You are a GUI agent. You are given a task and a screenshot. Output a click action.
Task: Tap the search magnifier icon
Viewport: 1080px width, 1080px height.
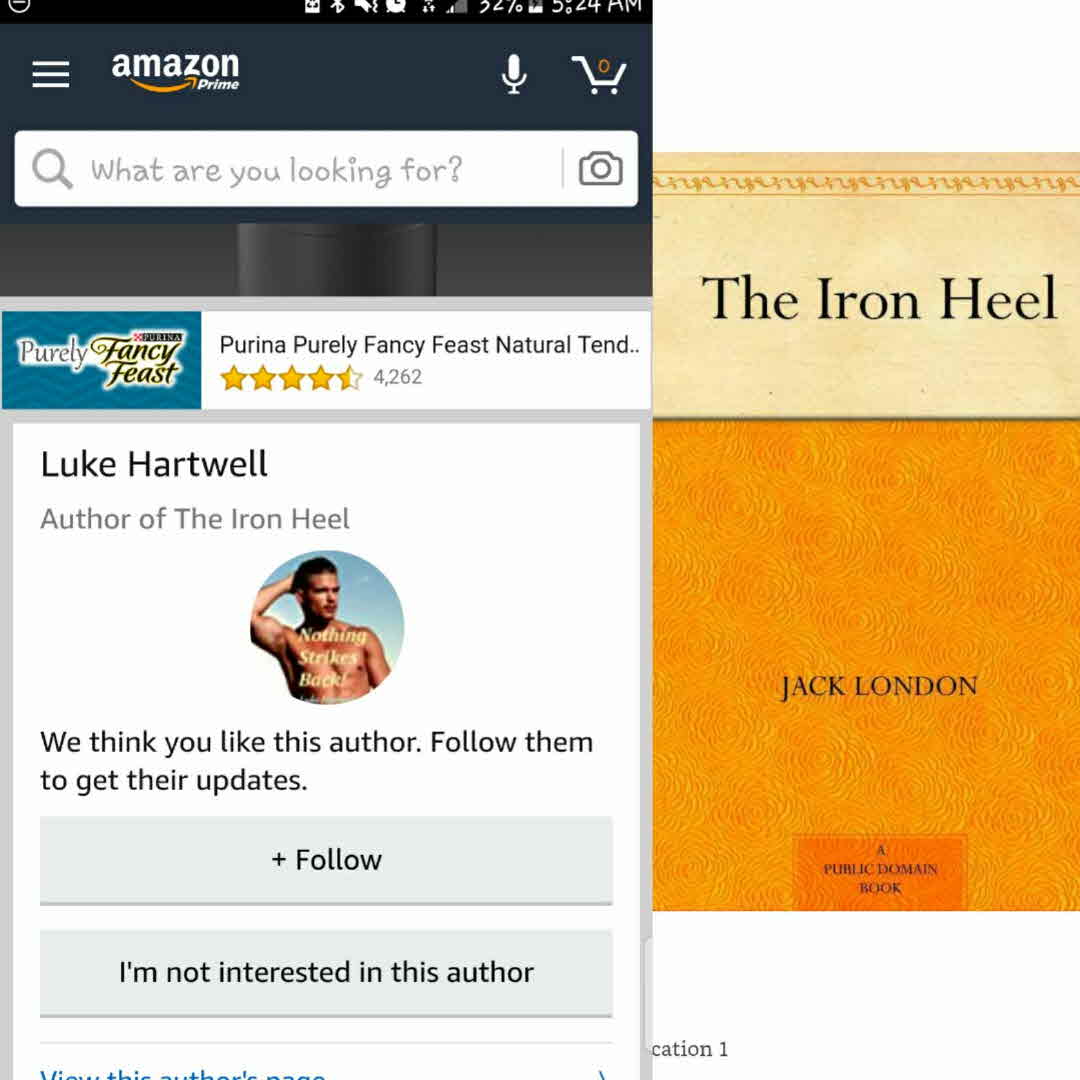[52, 169]
